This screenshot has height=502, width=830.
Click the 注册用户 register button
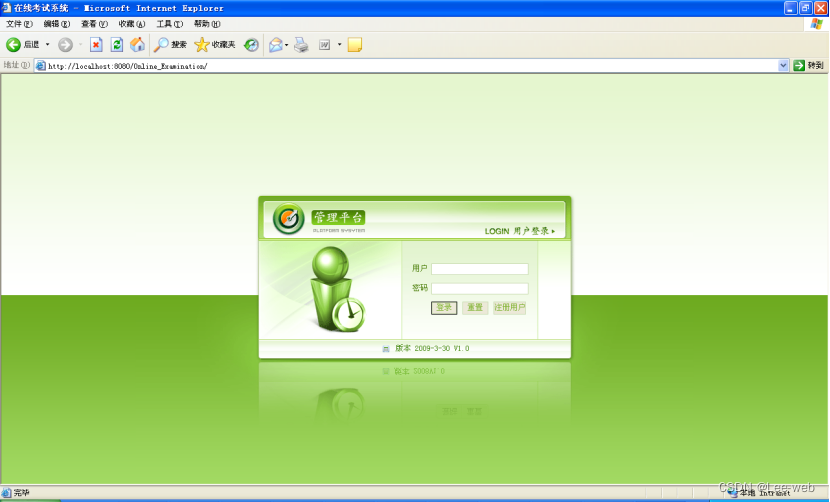(x=509, y=308)
